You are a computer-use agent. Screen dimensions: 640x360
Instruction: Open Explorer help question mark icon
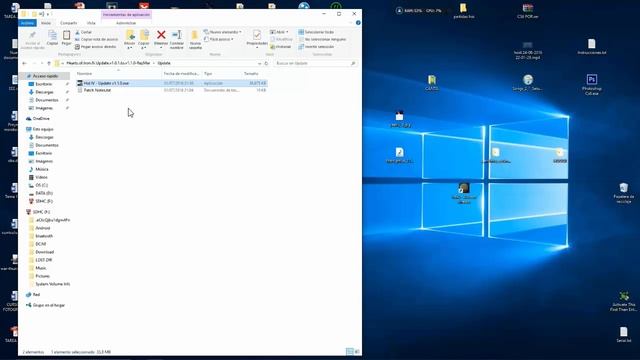[358, 23]
